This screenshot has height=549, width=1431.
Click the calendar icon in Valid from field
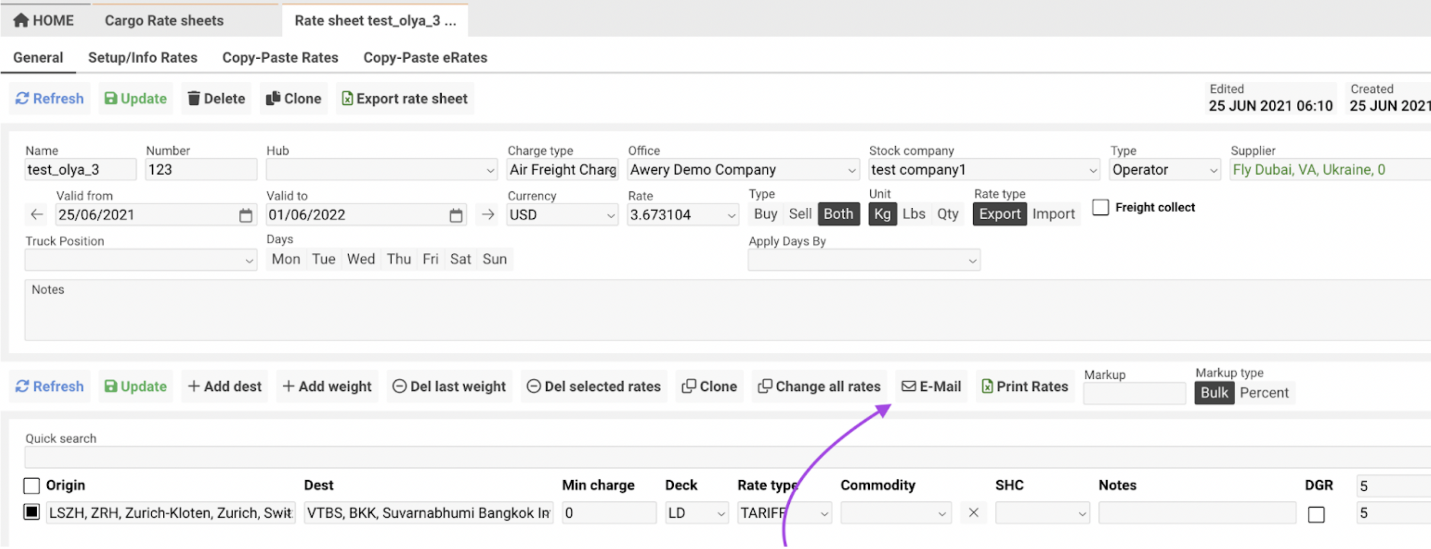(x=246, y=215)
